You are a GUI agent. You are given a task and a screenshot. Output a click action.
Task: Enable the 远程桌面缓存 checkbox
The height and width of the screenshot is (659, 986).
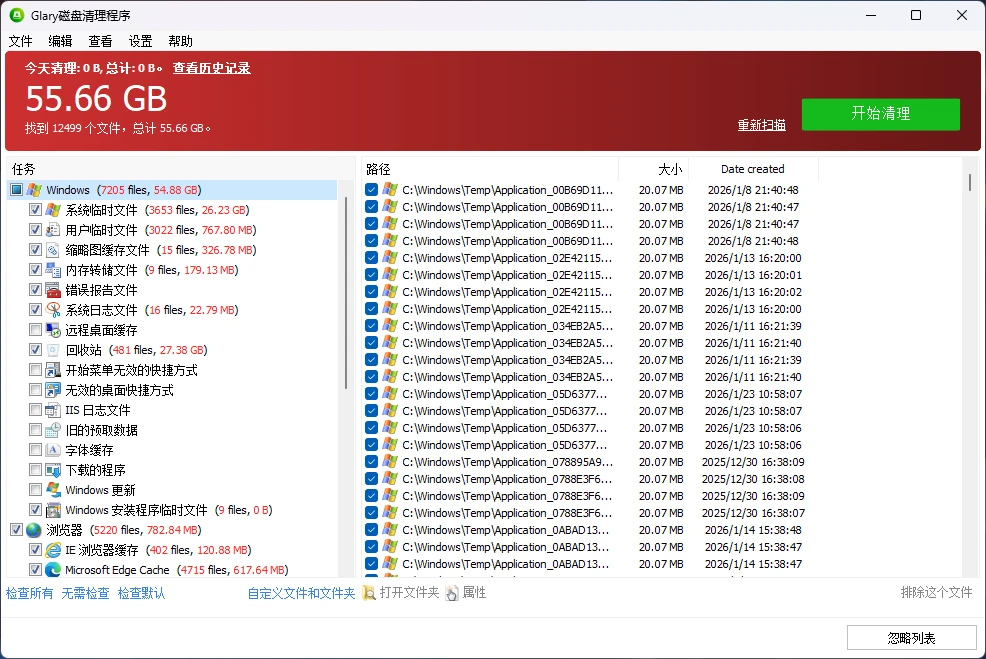pos(35,329)
